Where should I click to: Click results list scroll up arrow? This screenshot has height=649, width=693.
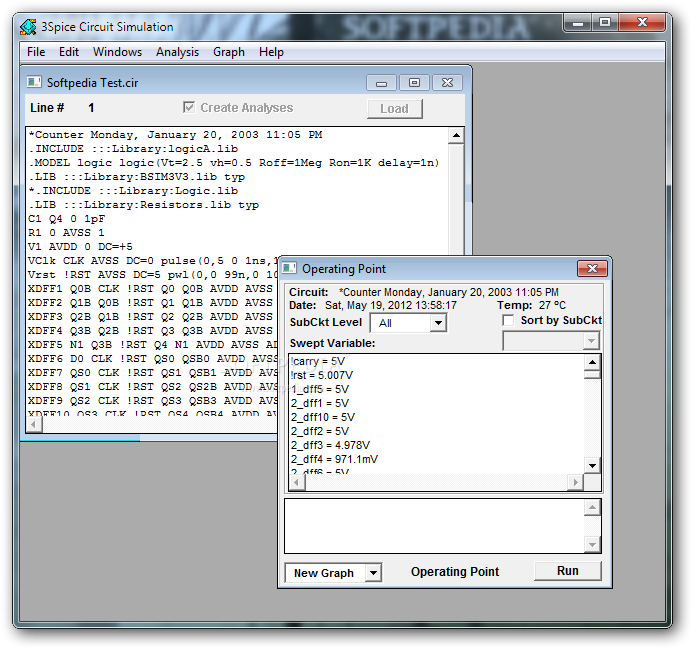click(x=592, y=363)
